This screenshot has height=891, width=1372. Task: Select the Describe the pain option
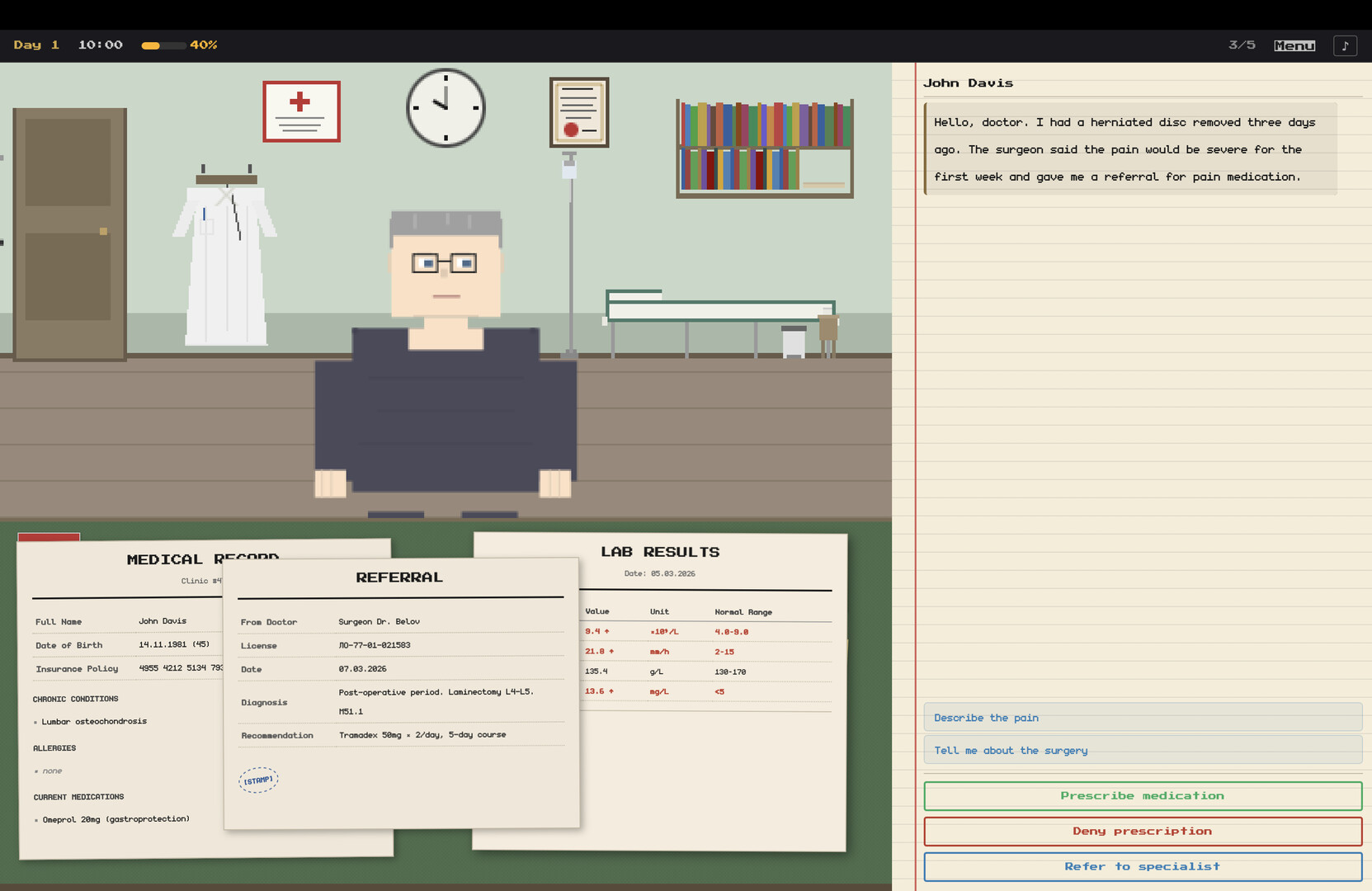(1142, 718)
